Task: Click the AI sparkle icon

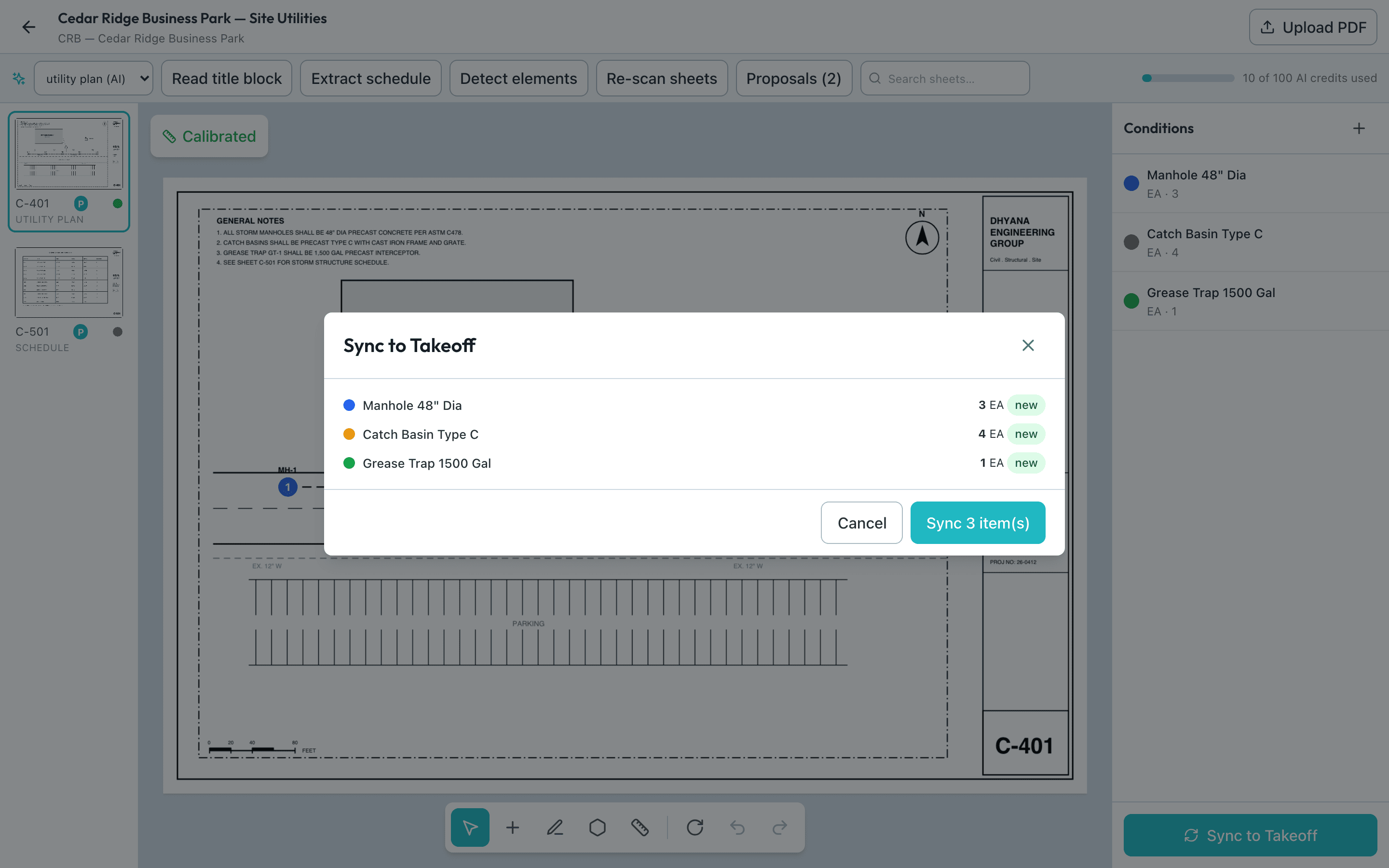Action: point(19,79)
